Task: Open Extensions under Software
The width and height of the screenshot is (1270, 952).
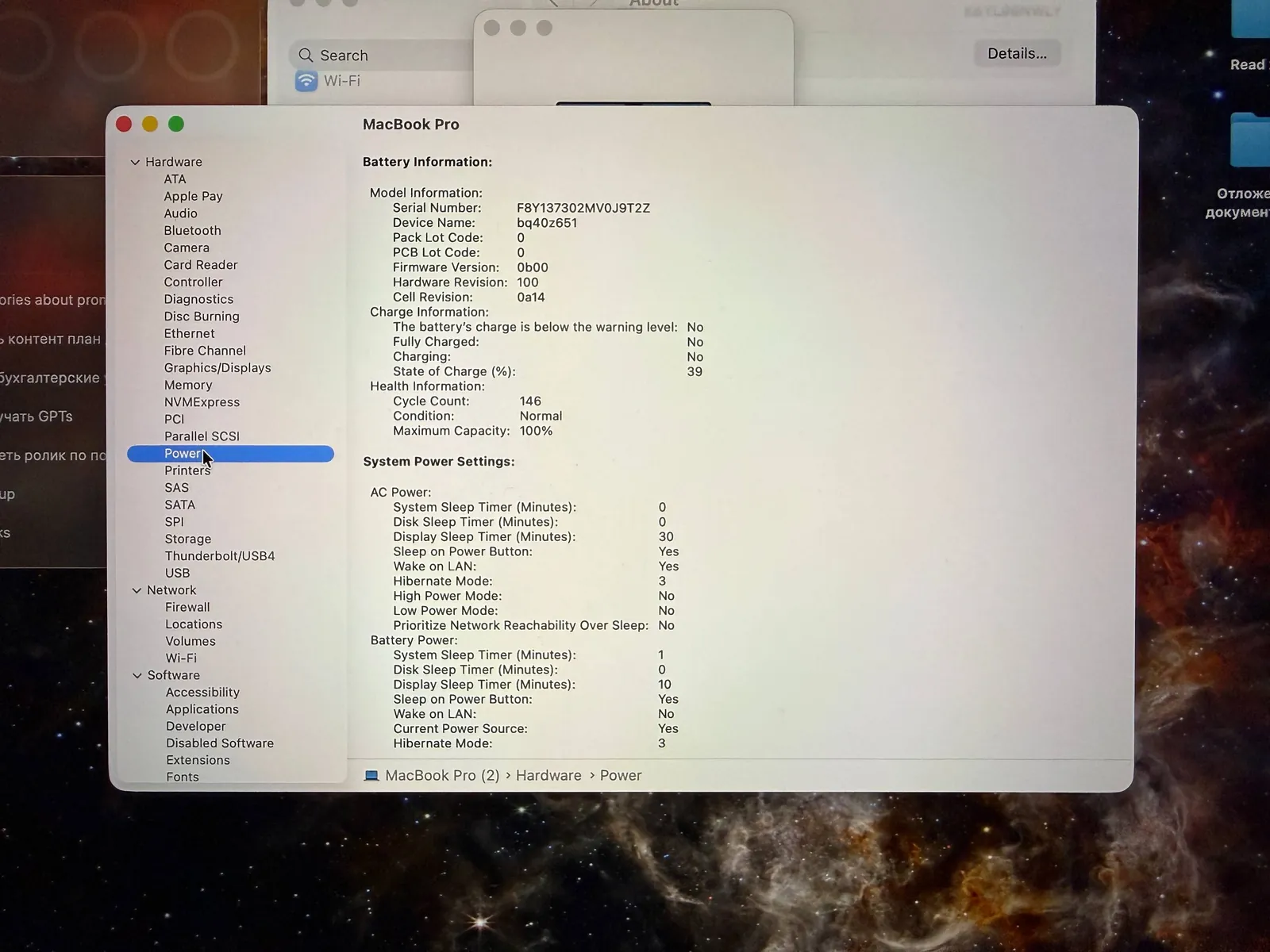Action: (198, 761)
